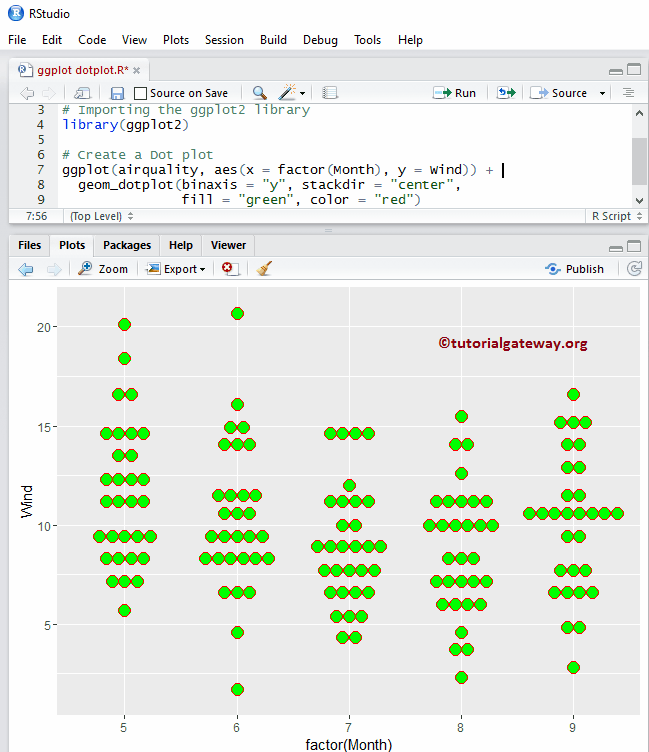Refresh the current plot
The height and width of the screenshot is (752, 649).
coord(634,269)
